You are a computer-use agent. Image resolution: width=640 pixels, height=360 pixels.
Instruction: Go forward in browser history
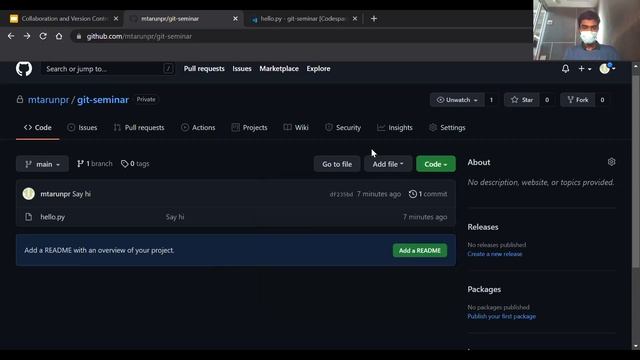pos(27,36)
